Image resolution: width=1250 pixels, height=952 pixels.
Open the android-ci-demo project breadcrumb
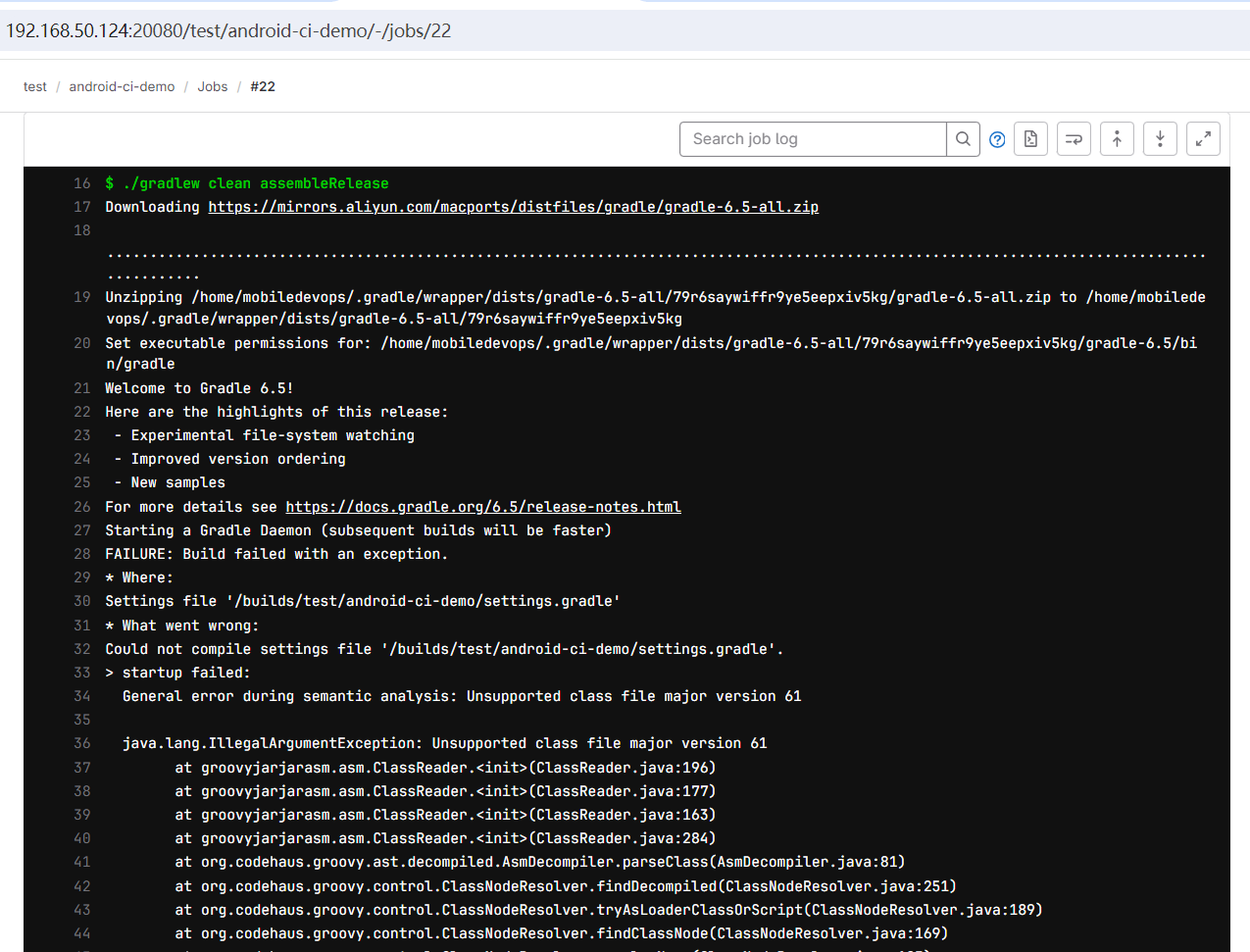pyautogui.click(x=122, y=86)
